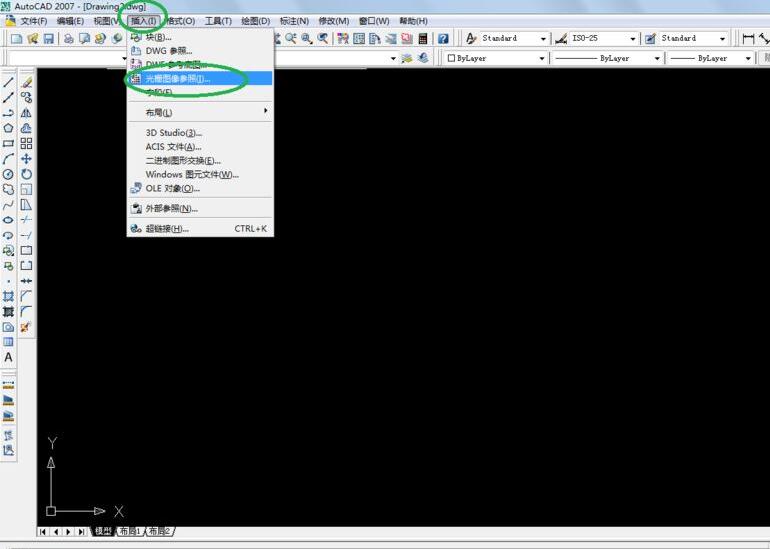Open the 标注(N) menu
The height and width of the screenshot is (549, 770).
click(x=294, y=21)
